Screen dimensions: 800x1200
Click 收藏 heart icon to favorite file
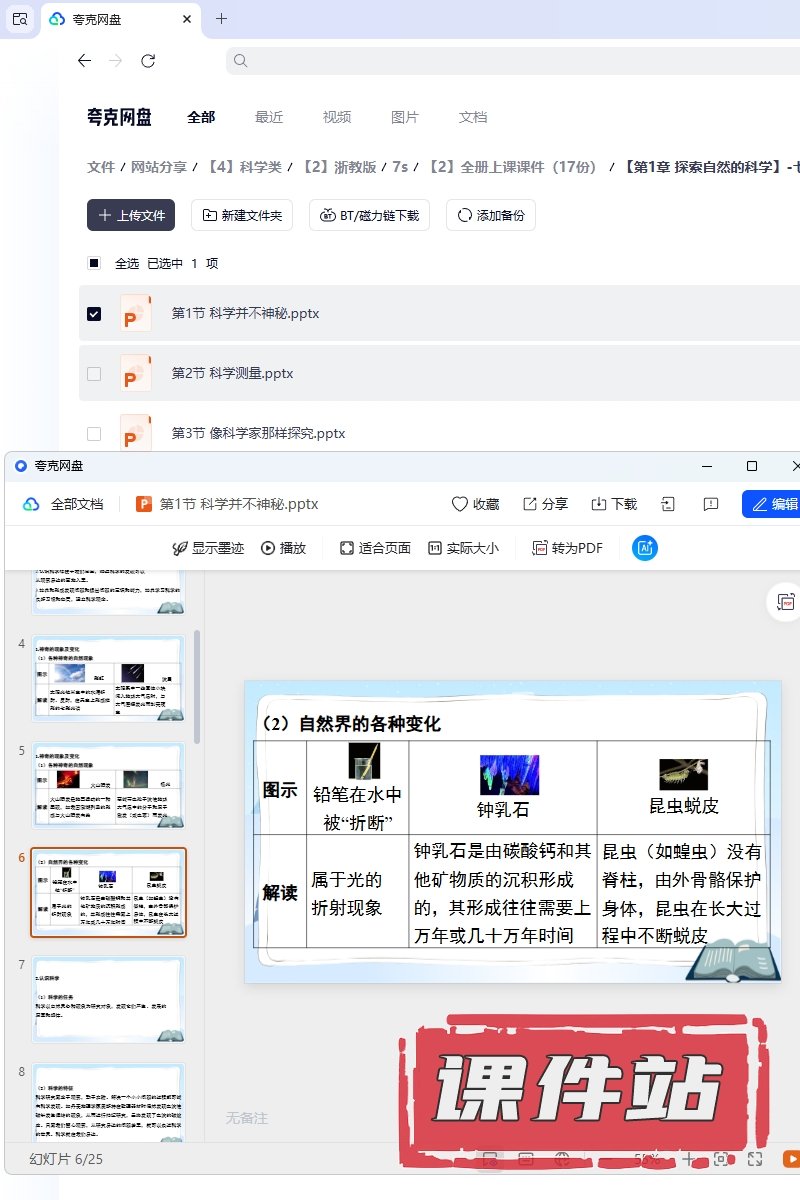coord(475,504)
